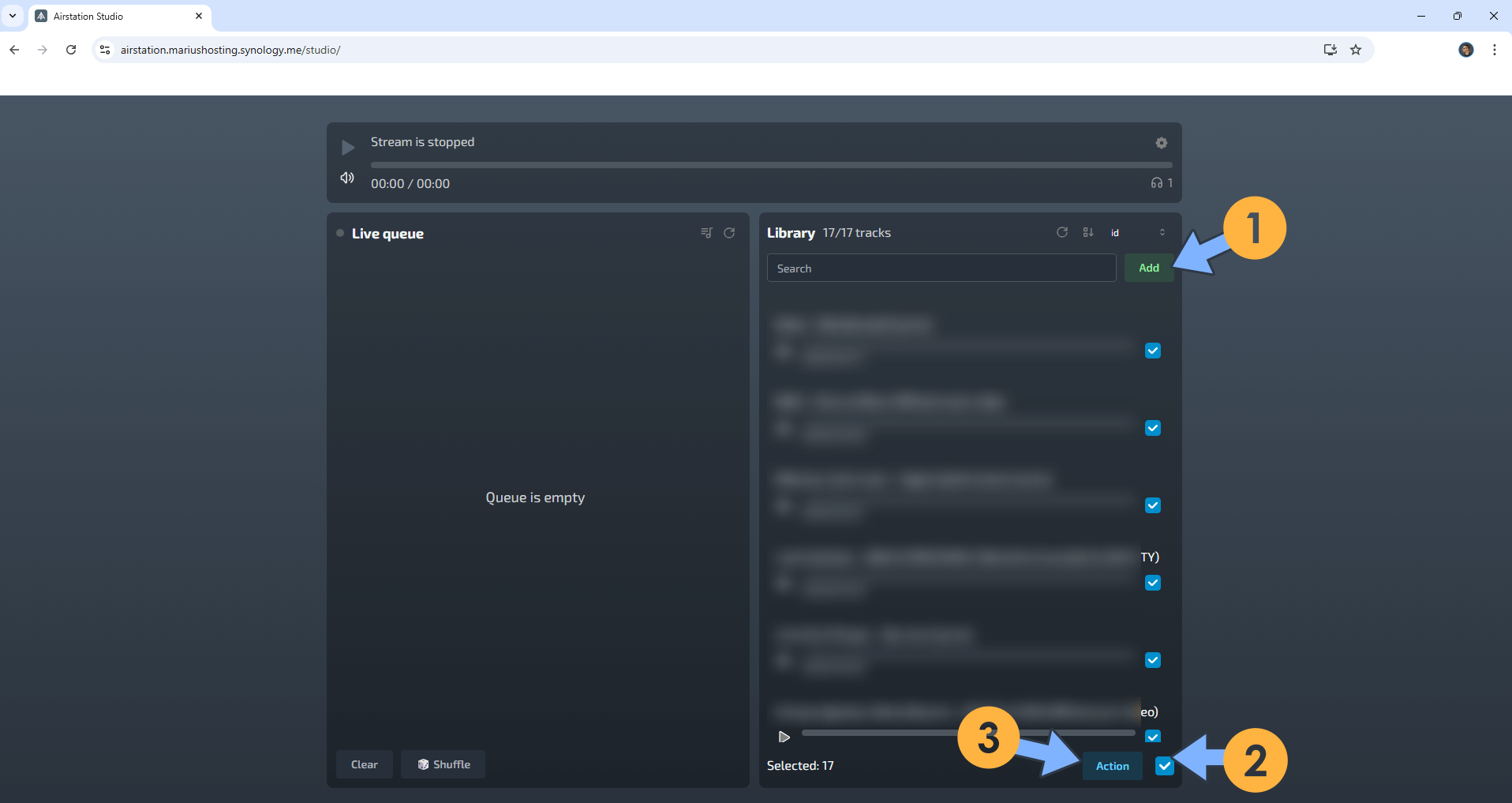Click the headphones listener count icon
The height and width of the screenshot is (803, 1512).
(1157, 182)
